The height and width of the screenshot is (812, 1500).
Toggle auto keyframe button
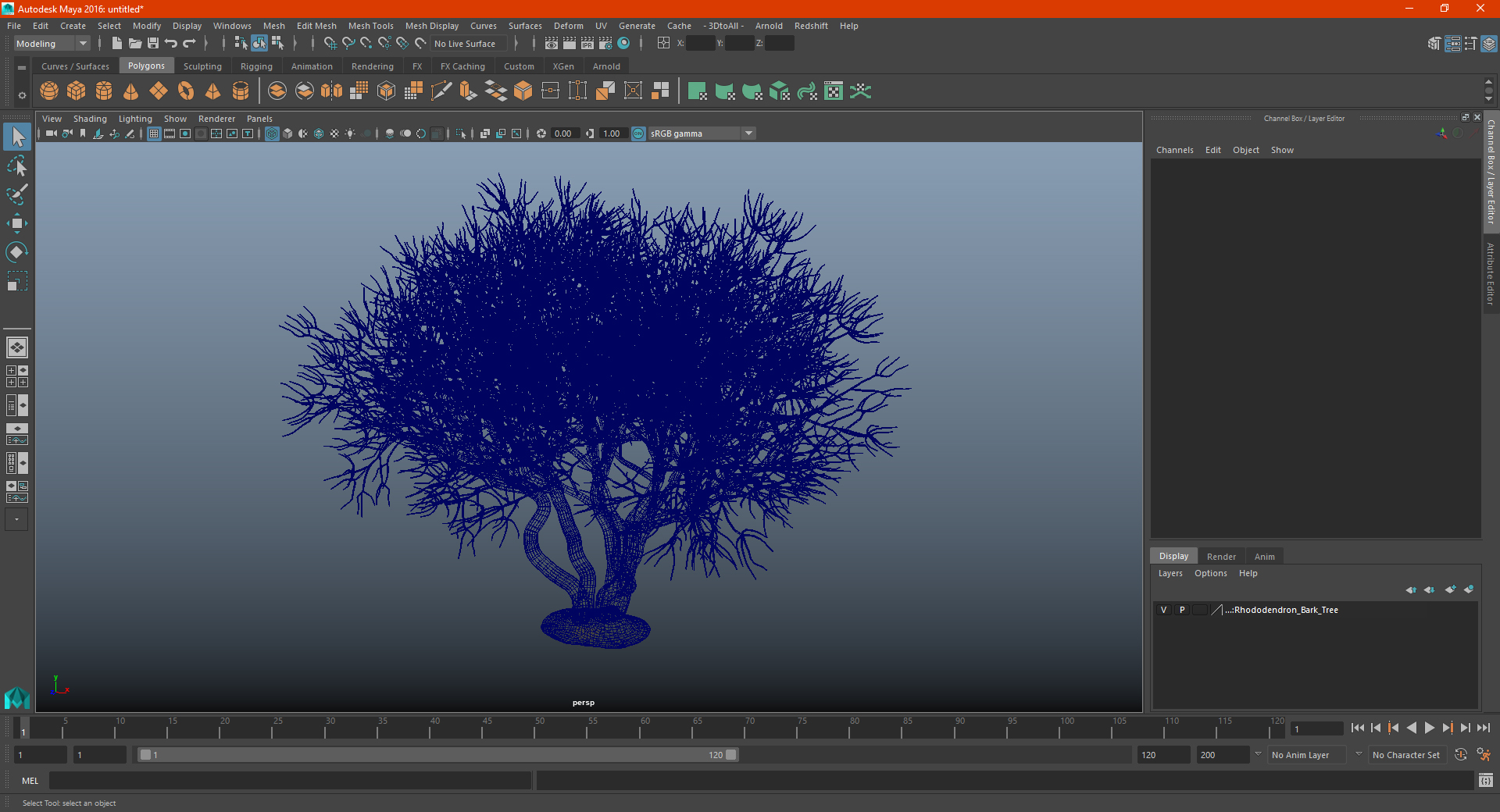1461,755
